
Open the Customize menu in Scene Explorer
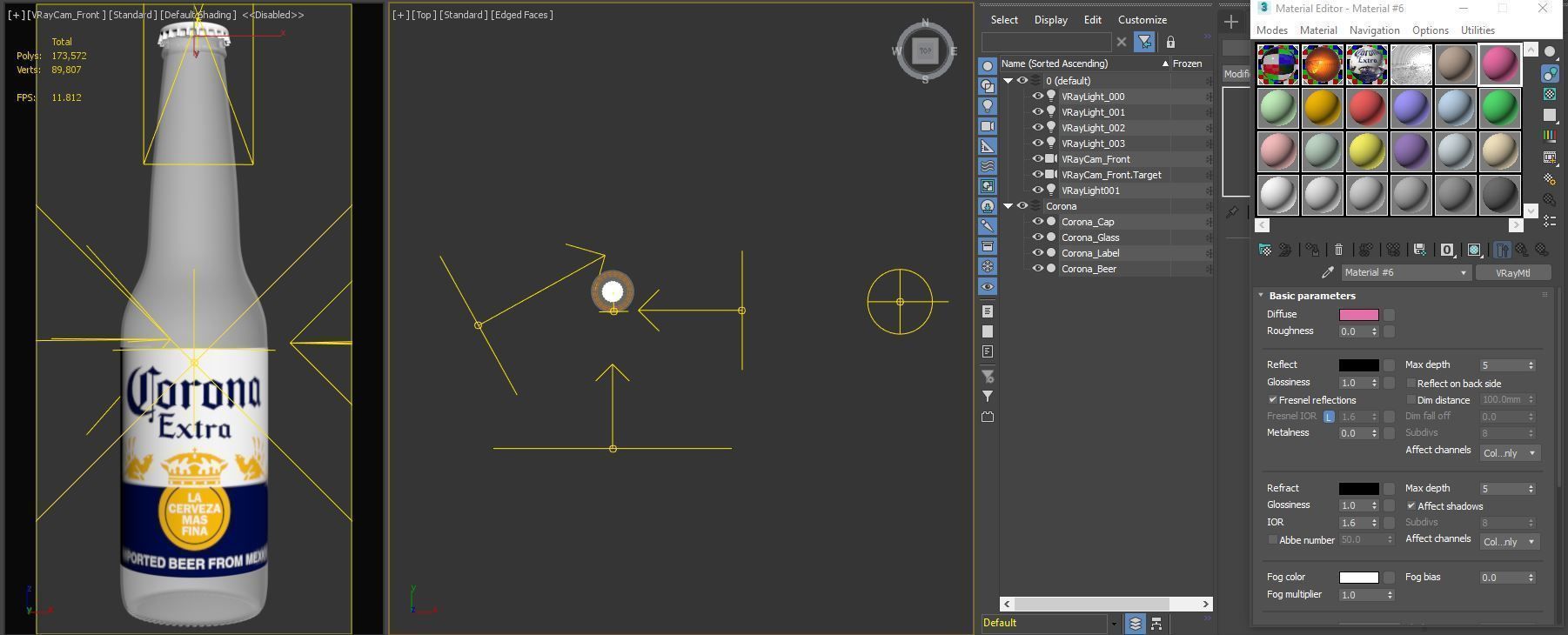coord(1142,20)
